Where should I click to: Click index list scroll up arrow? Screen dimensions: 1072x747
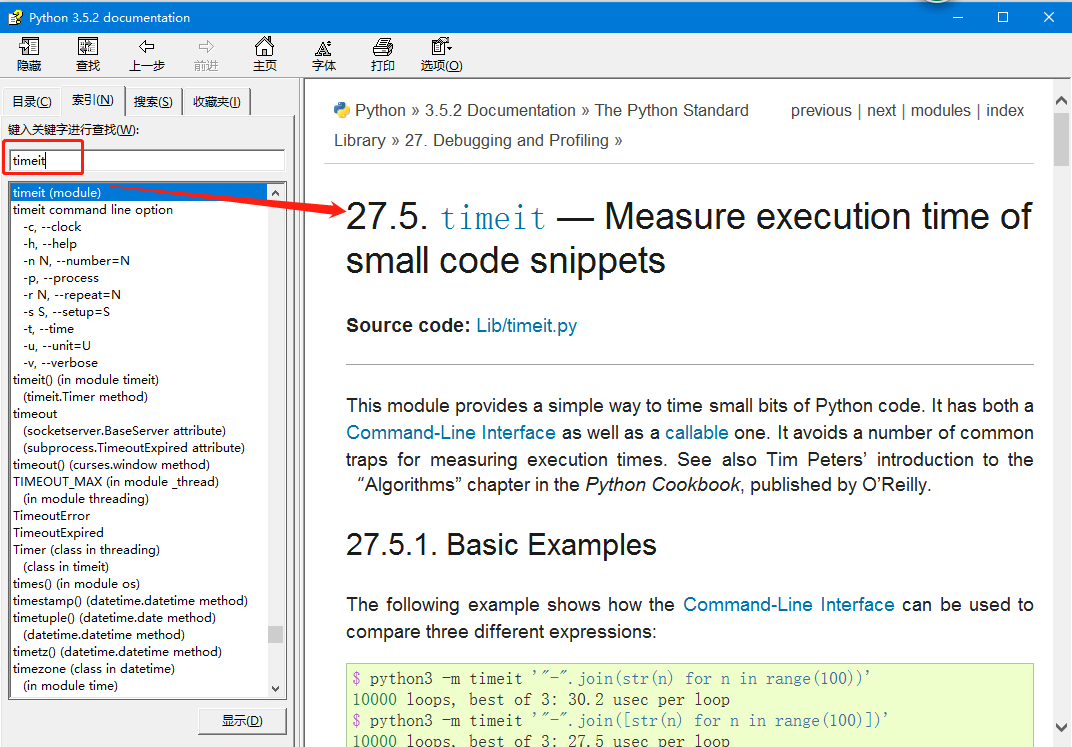pos(276,193)
